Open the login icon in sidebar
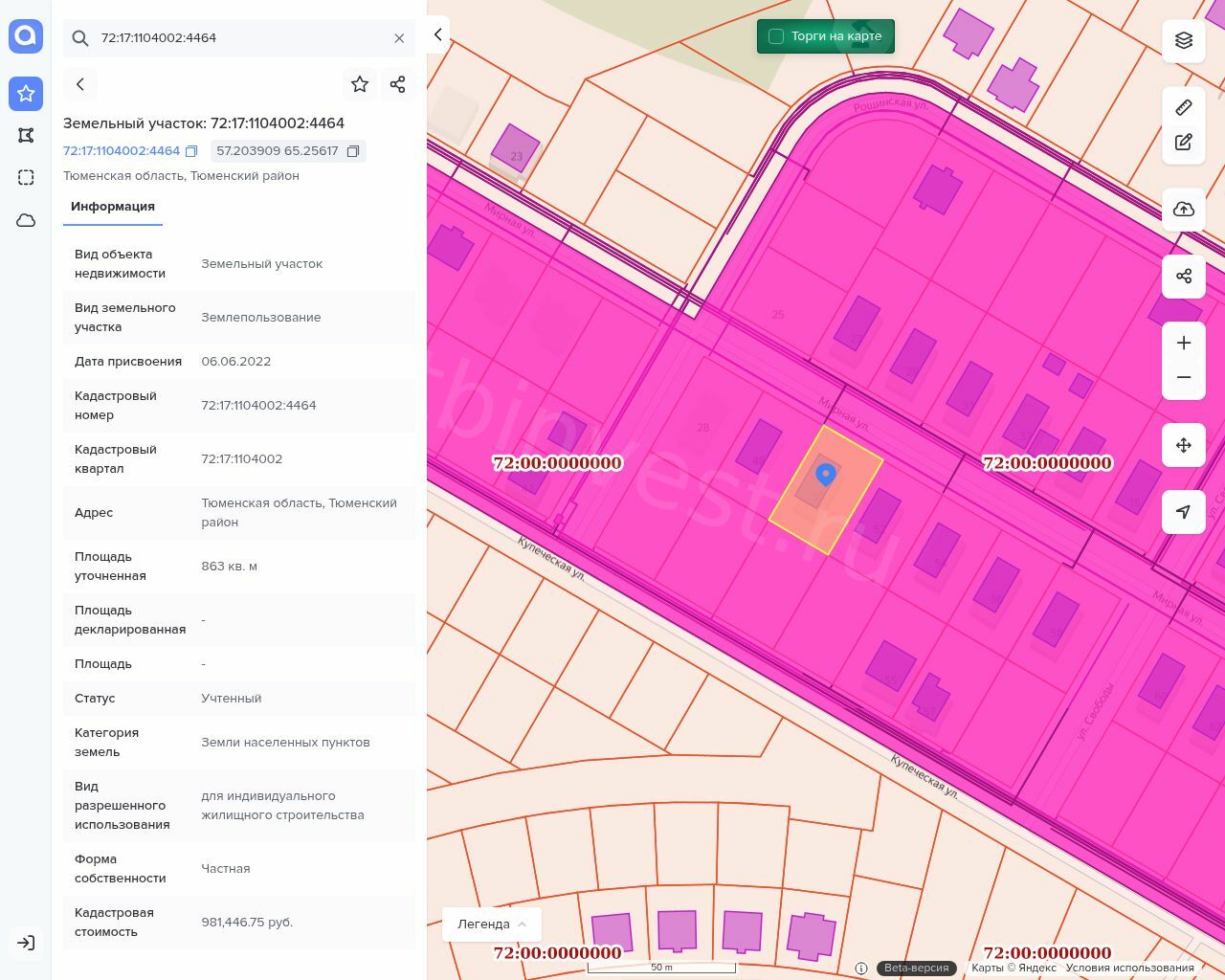Screen dimensions: 1225x980 click(x=26, y=943)
